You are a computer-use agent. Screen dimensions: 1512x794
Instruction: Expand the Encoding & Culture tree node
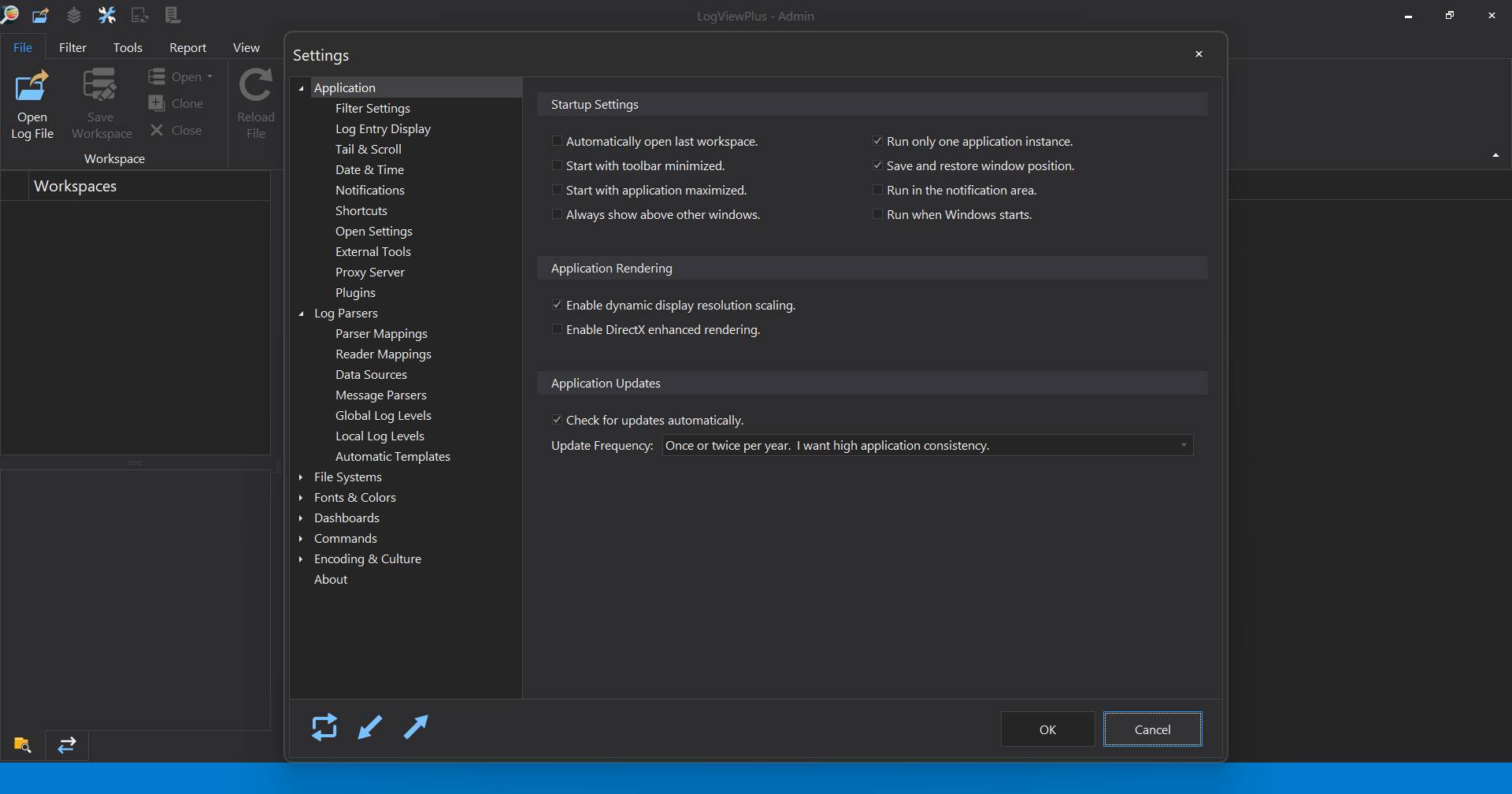tap(301, 558)
